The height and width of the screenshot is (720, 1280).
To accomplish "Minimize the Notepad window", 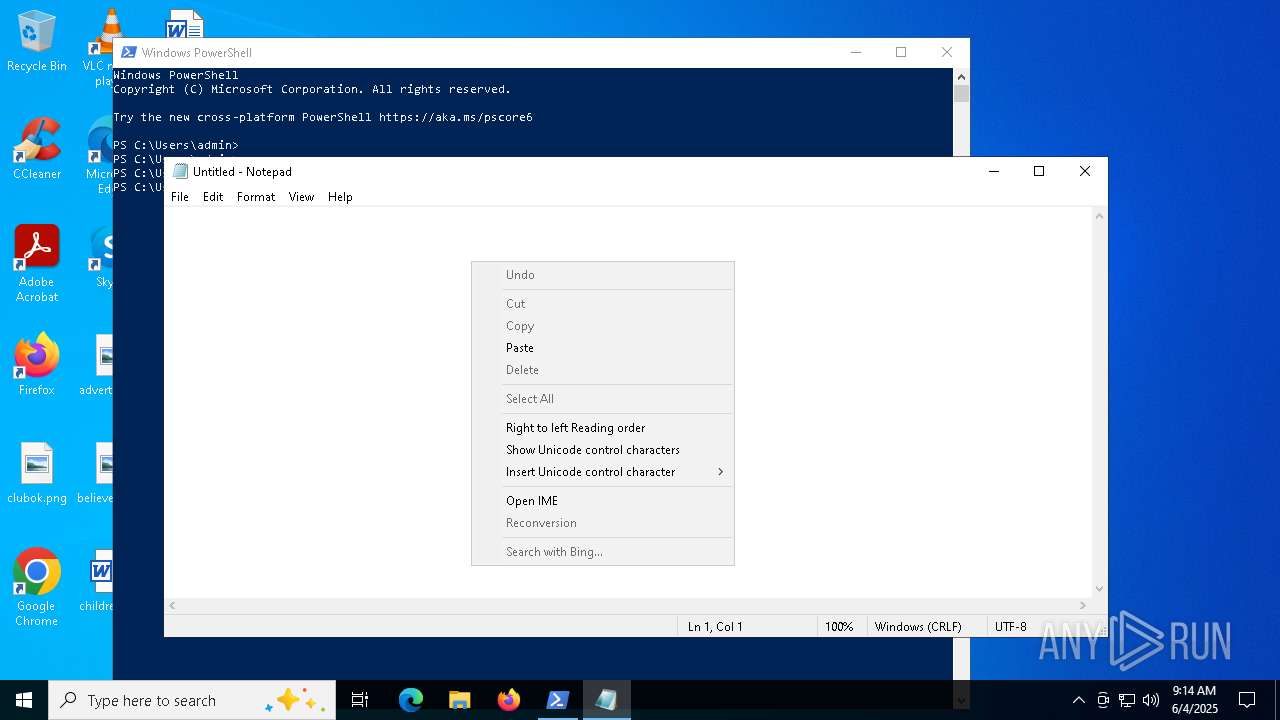I will [x=993, y=171].
